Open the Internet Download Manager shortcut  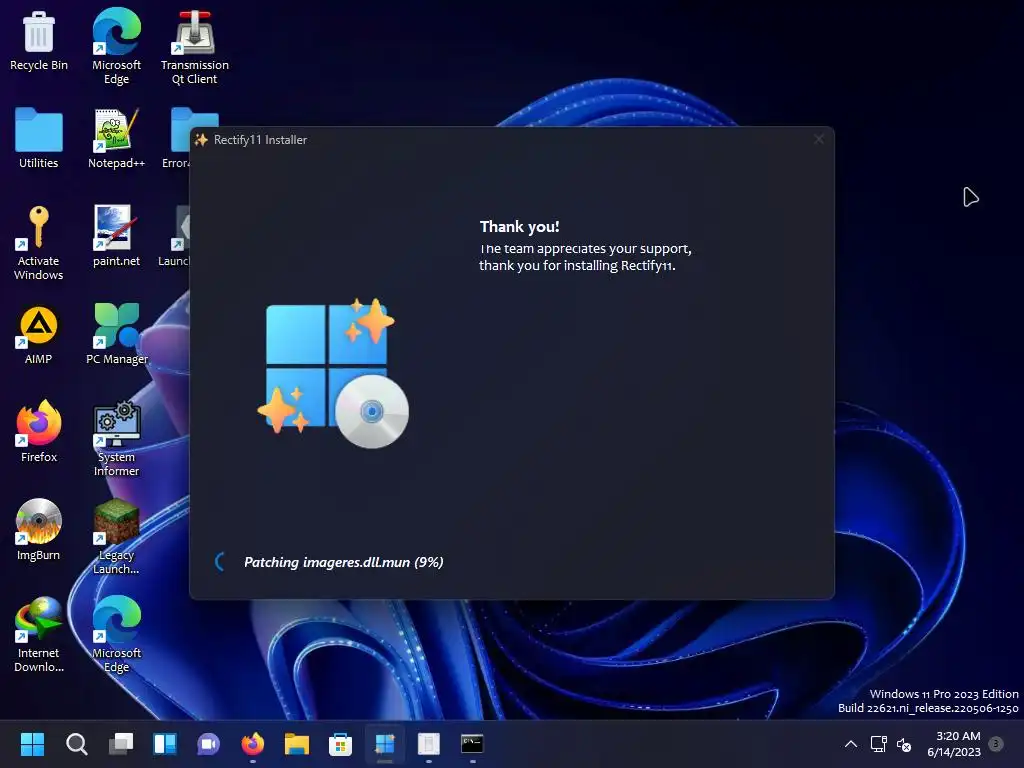(x=39, y=635)
